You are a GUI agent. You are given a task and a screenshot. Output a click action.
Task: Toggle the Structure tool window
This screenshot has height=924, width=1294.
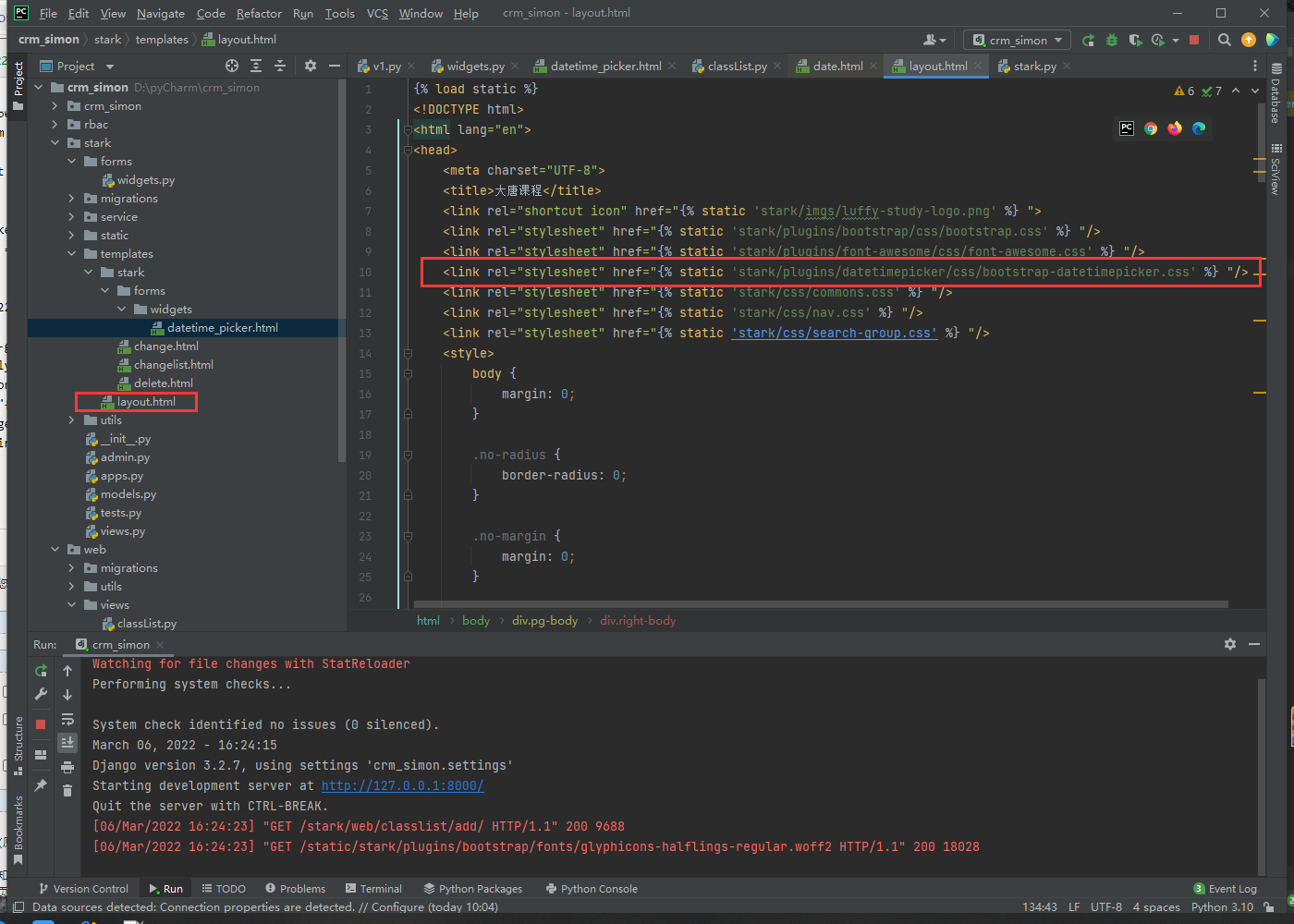click(18, 745)
